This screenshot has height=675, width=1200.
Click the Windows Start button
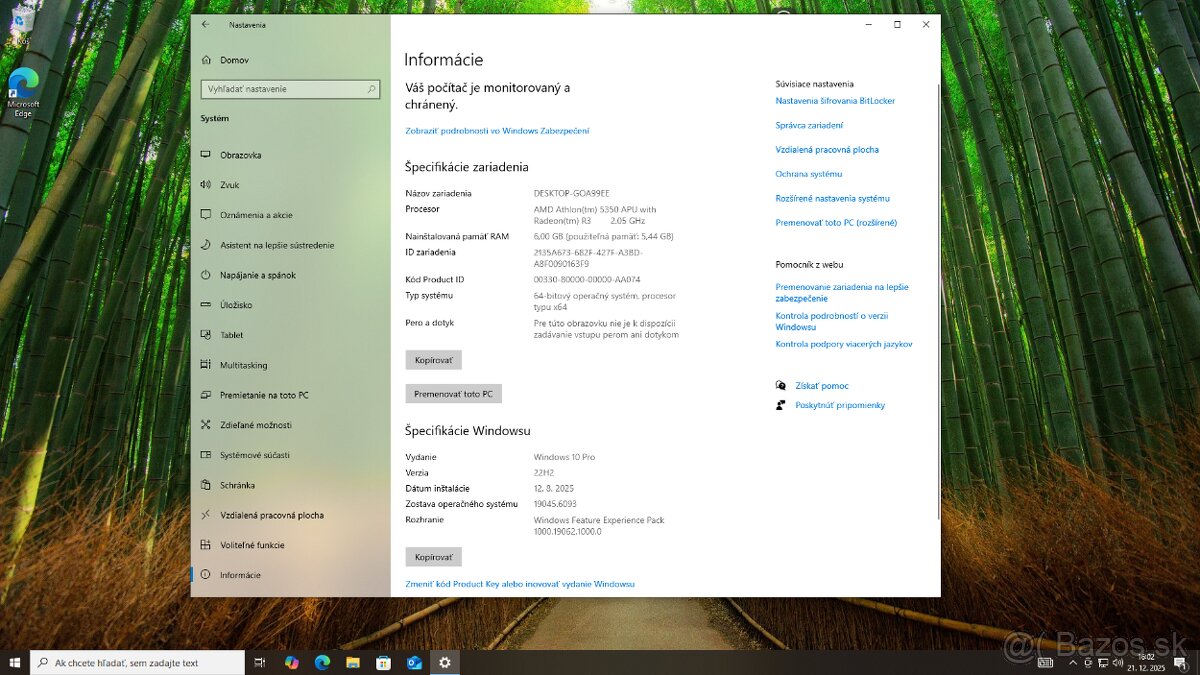coord(15,662)
